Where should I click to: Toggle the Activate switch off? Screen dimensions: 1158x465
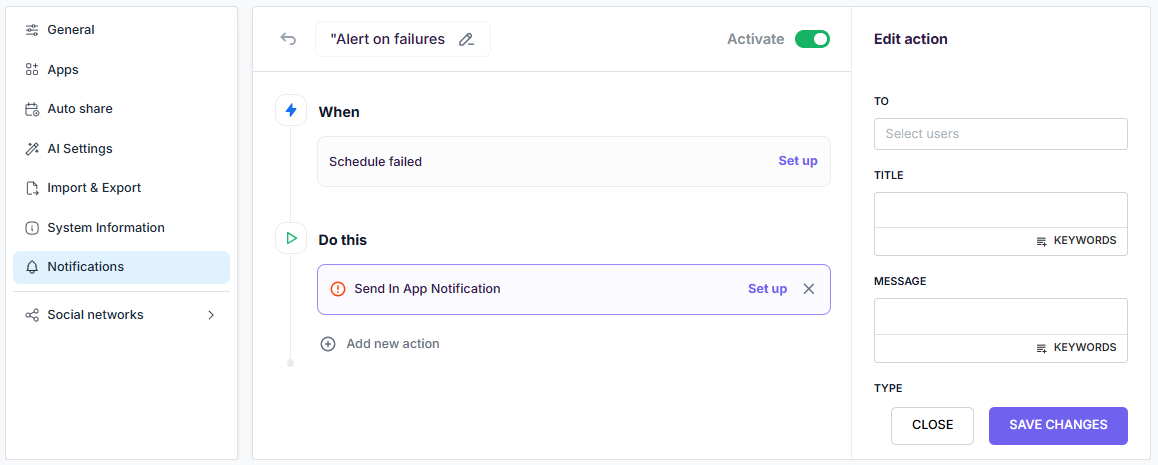tap(812, 39)
